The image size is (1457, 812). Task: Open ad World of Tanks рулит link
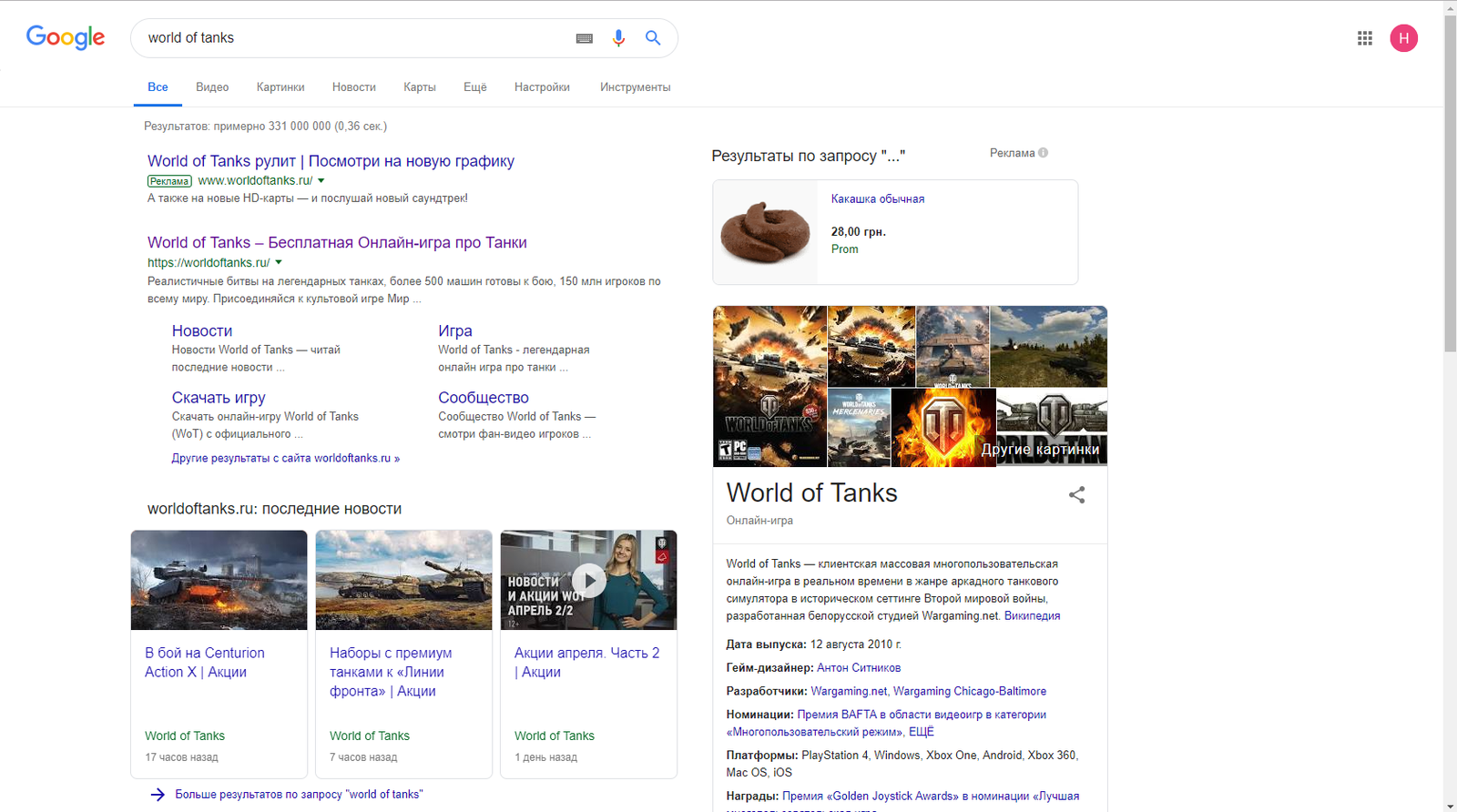pyautogui.click(x=331, y=161)
